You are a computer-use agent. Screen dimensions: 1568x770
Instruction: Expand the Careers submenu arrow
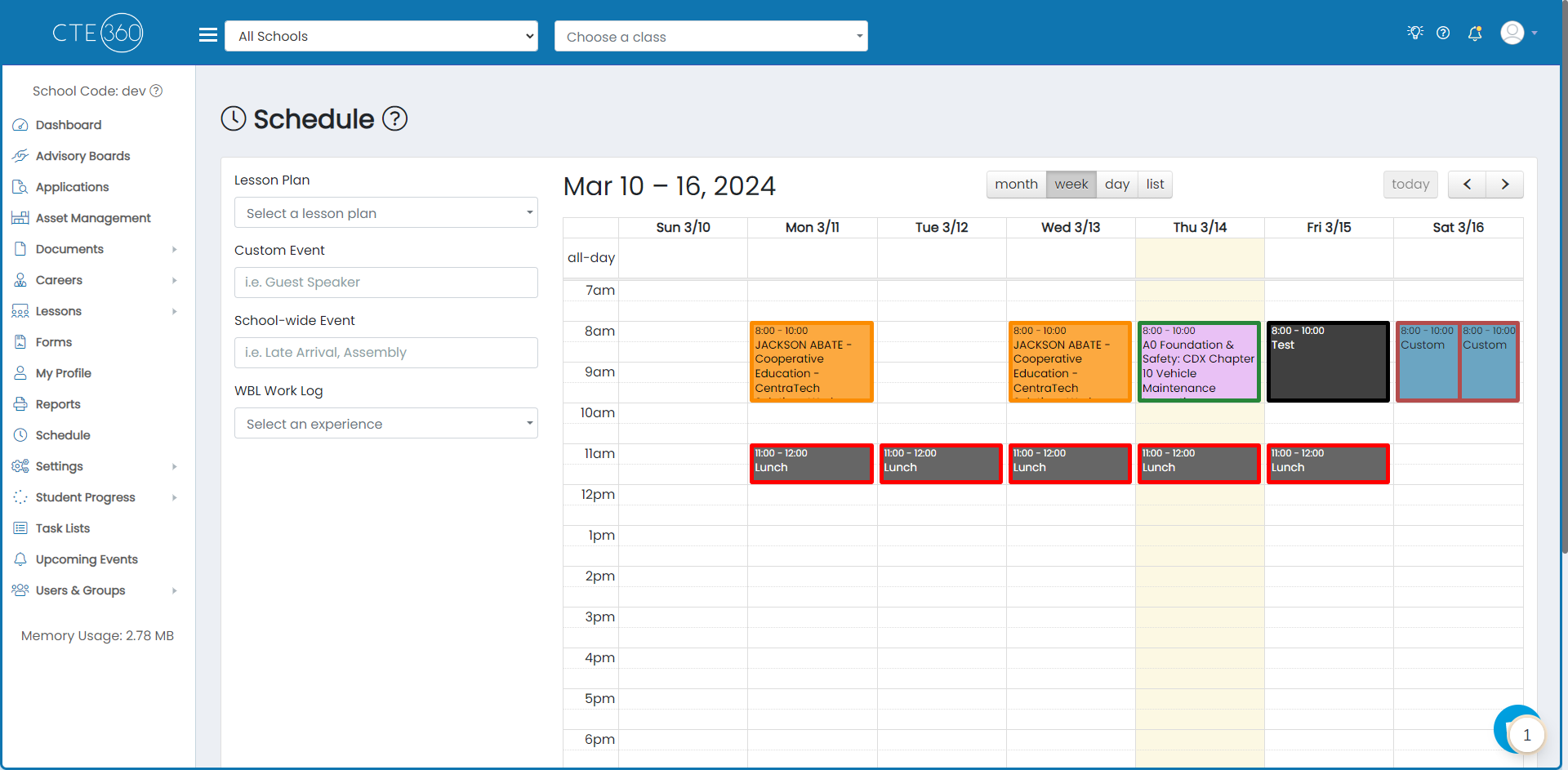(x=175, y=280)
